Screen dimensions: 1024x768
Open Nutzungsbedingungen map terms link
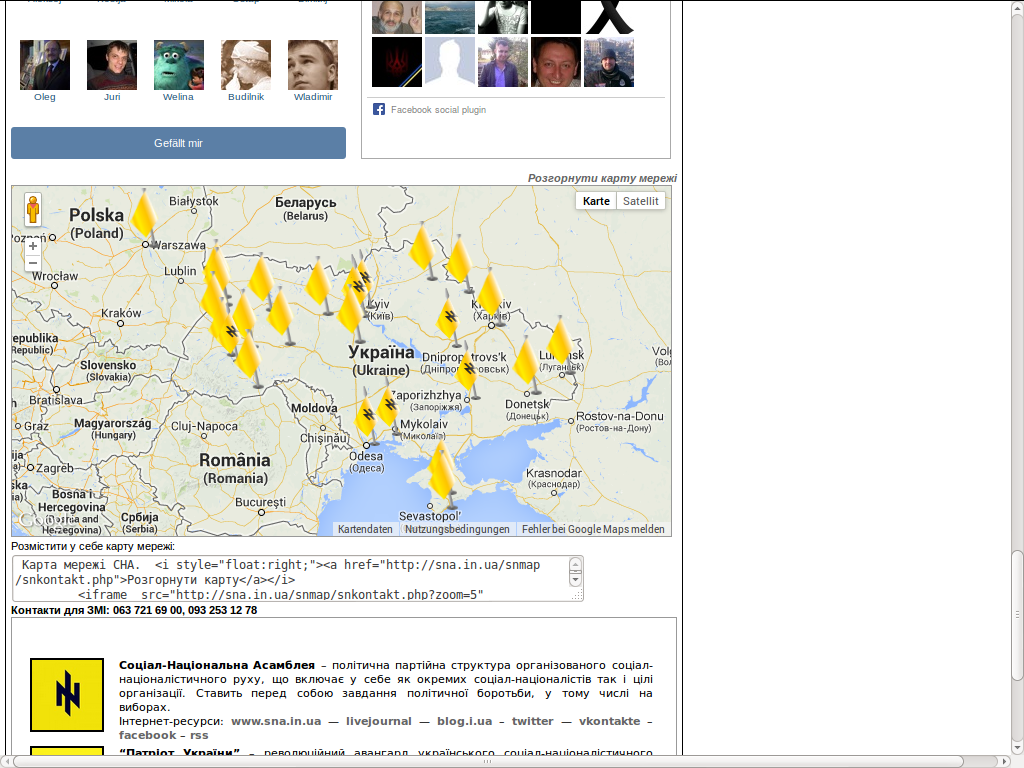tap(457, 529)
